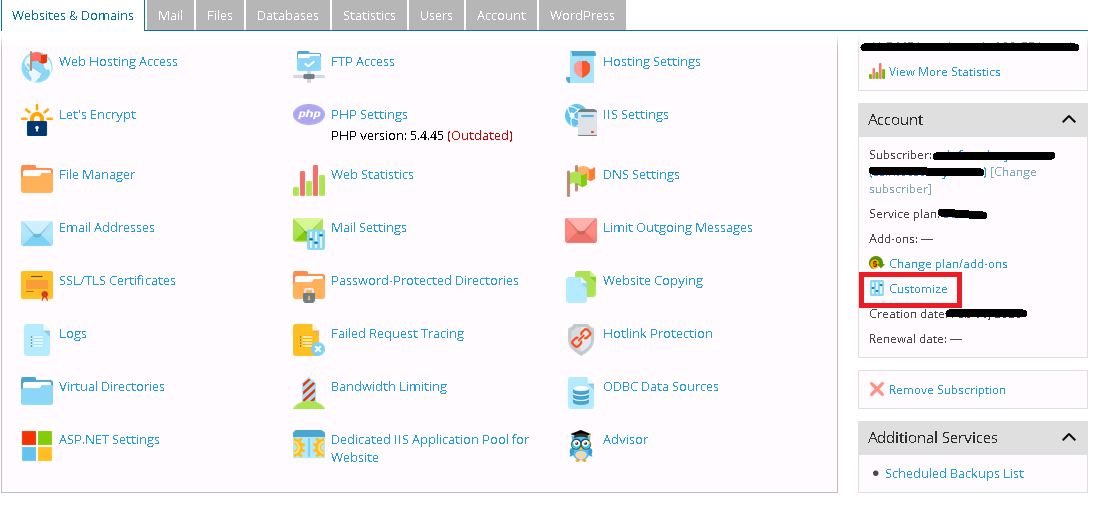Click the Dedicated IIS Application Pool icon
The image size is (1105, 523).
tap(309, 444)
